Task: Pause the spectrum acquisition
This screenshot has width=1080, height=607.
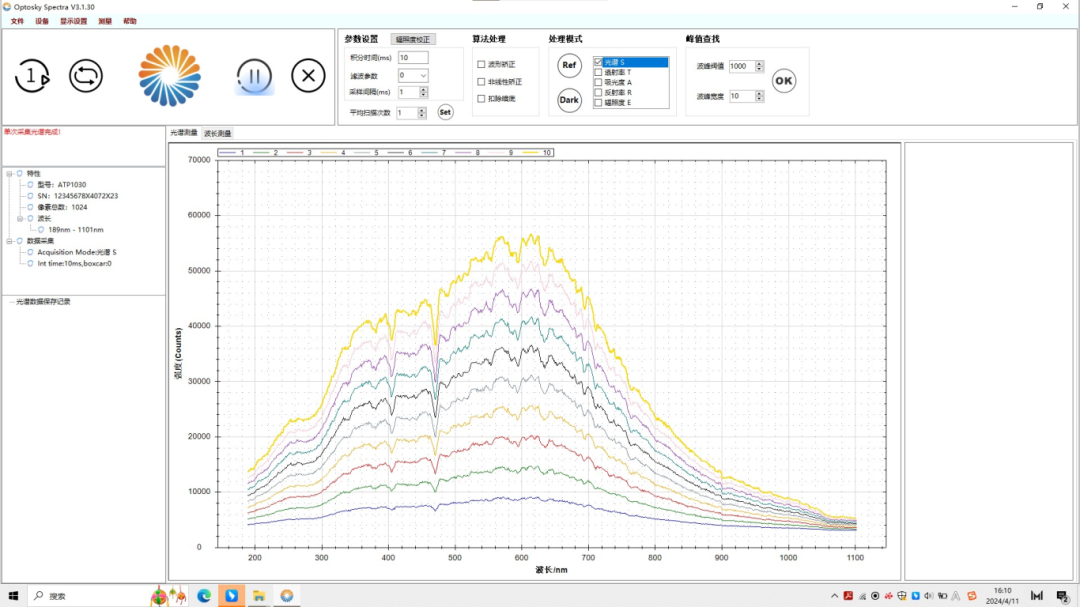Action: point(254,76)
